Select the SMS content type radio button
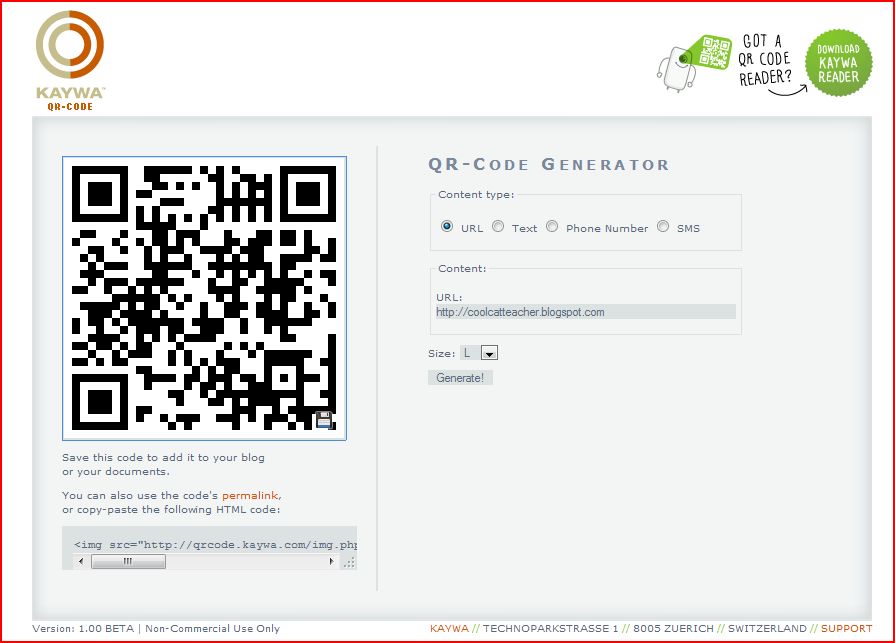The height and width of the screenshot is (643, 895). pyautogui.click(x=663, y=227)
